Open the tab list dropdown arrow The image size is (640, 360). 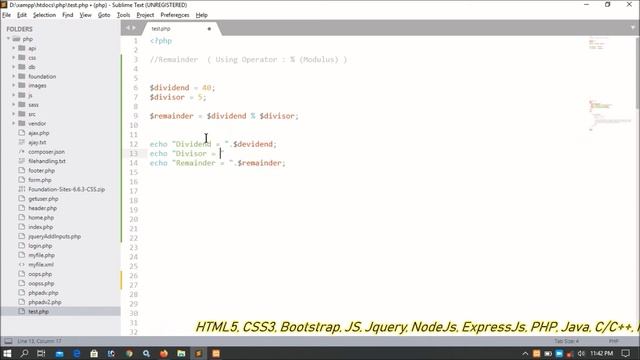point(633,28)
